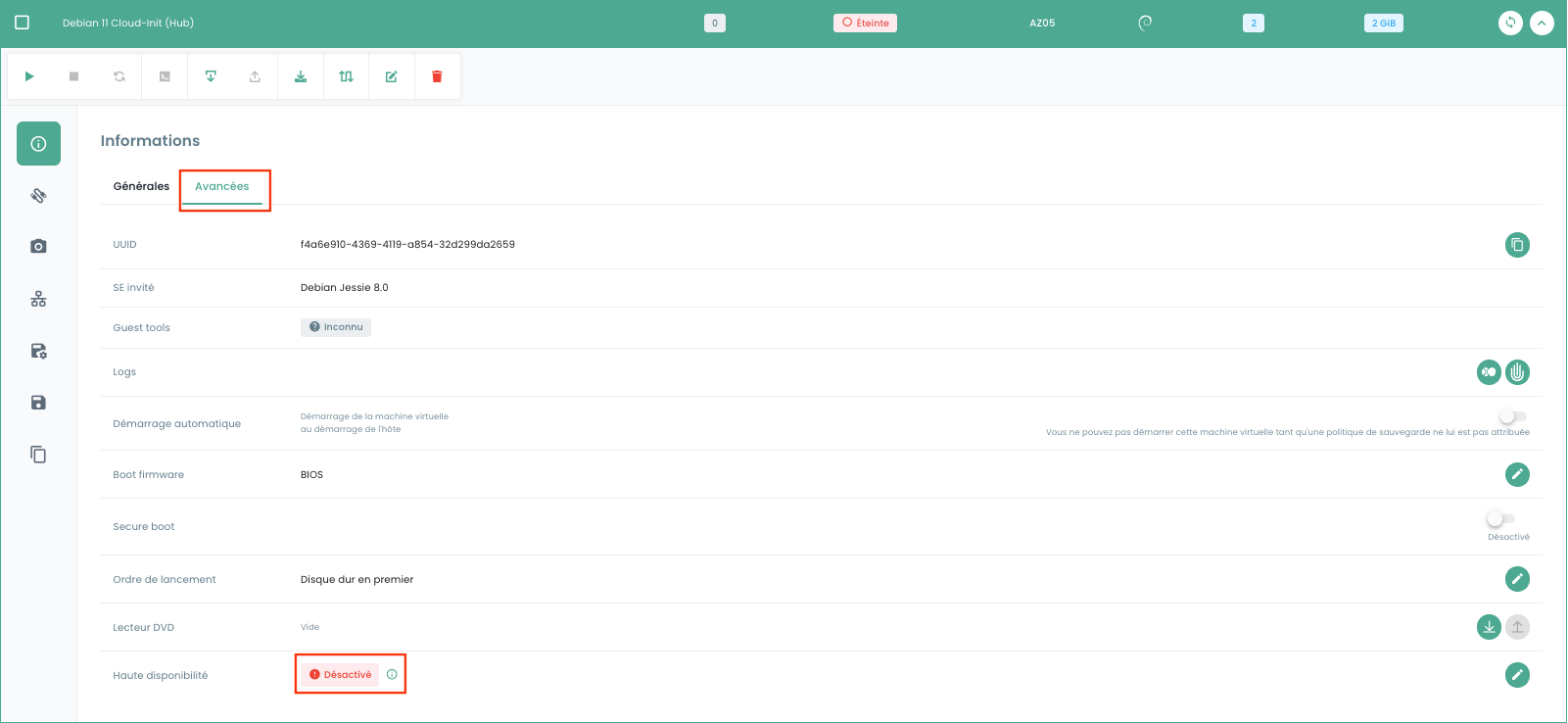Edit the Ordre de lancement setting
The width and height of the screenshot is (1568, 723).
[1516, 579]
